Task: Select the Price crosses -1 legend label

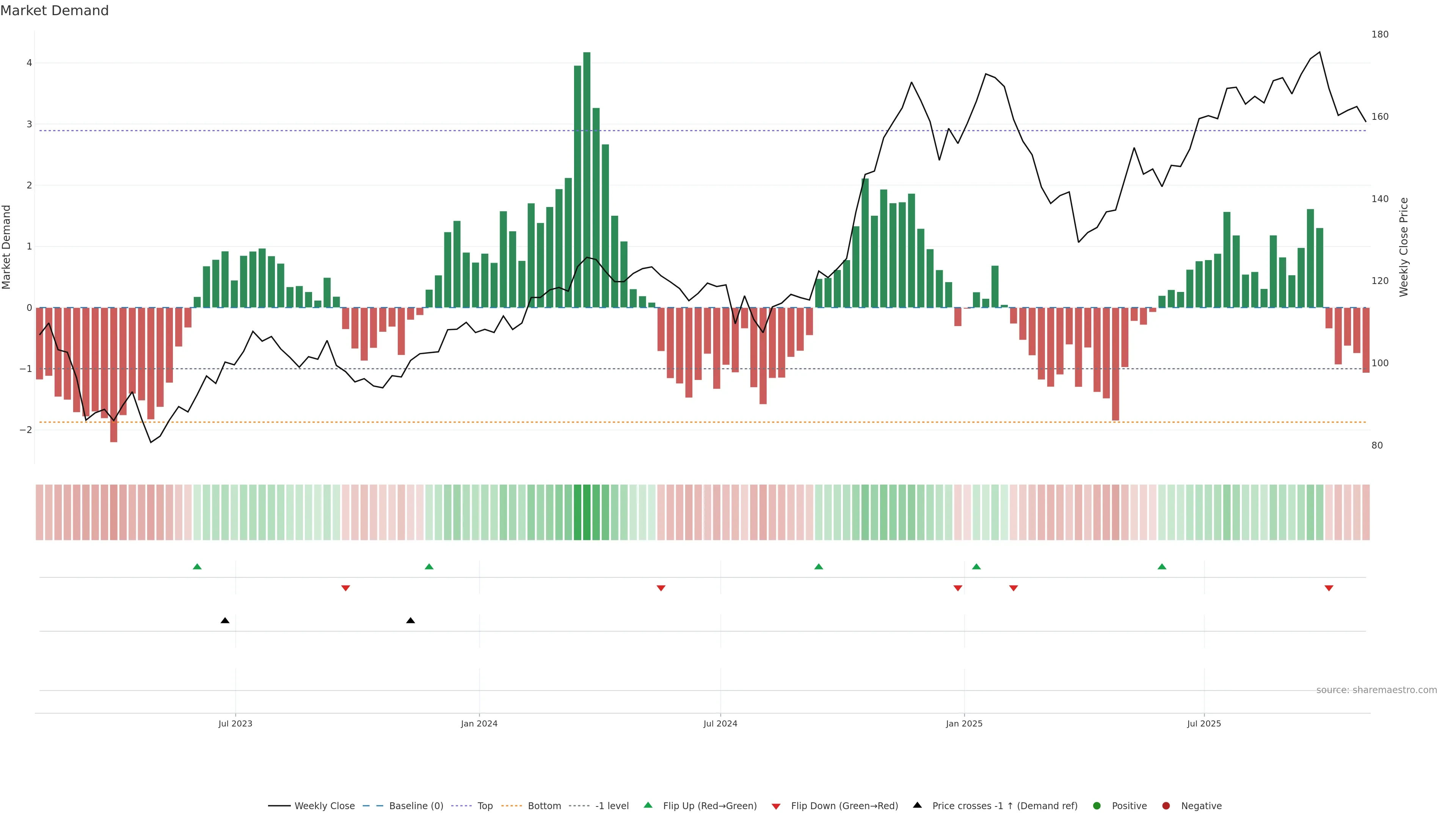Action: pyautogui.click(x=1004, y=806)
